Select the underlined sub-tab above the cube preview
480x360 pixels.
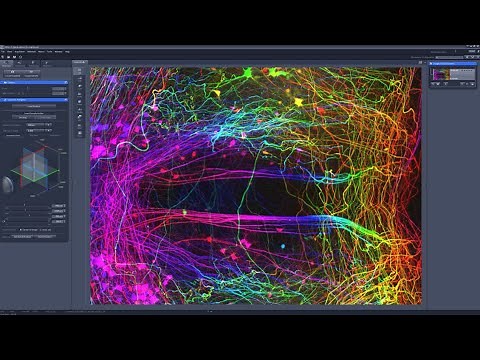click(x=13, y=135)
